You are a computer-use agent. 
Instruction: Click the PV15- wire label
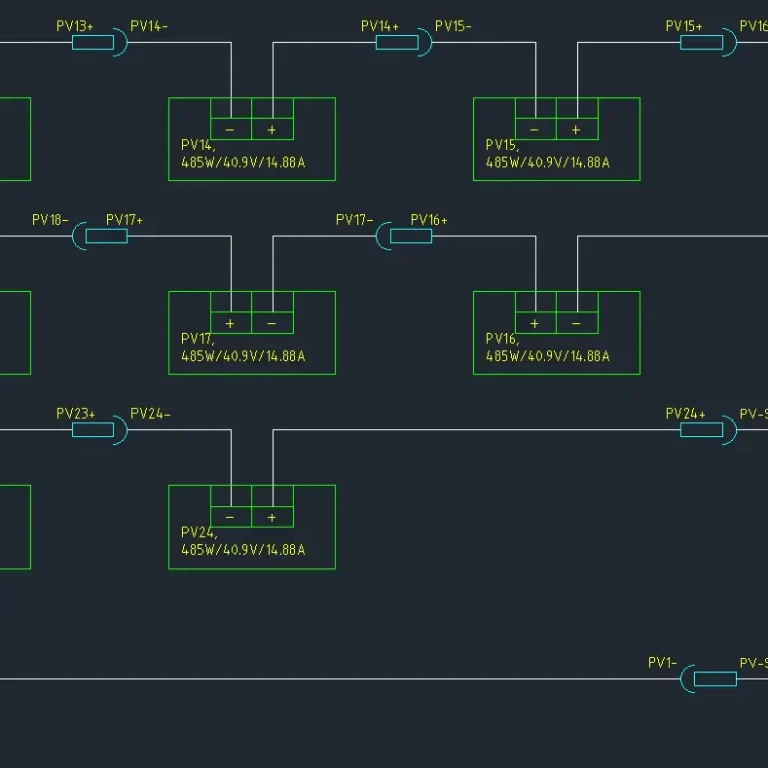coord(453,26)
